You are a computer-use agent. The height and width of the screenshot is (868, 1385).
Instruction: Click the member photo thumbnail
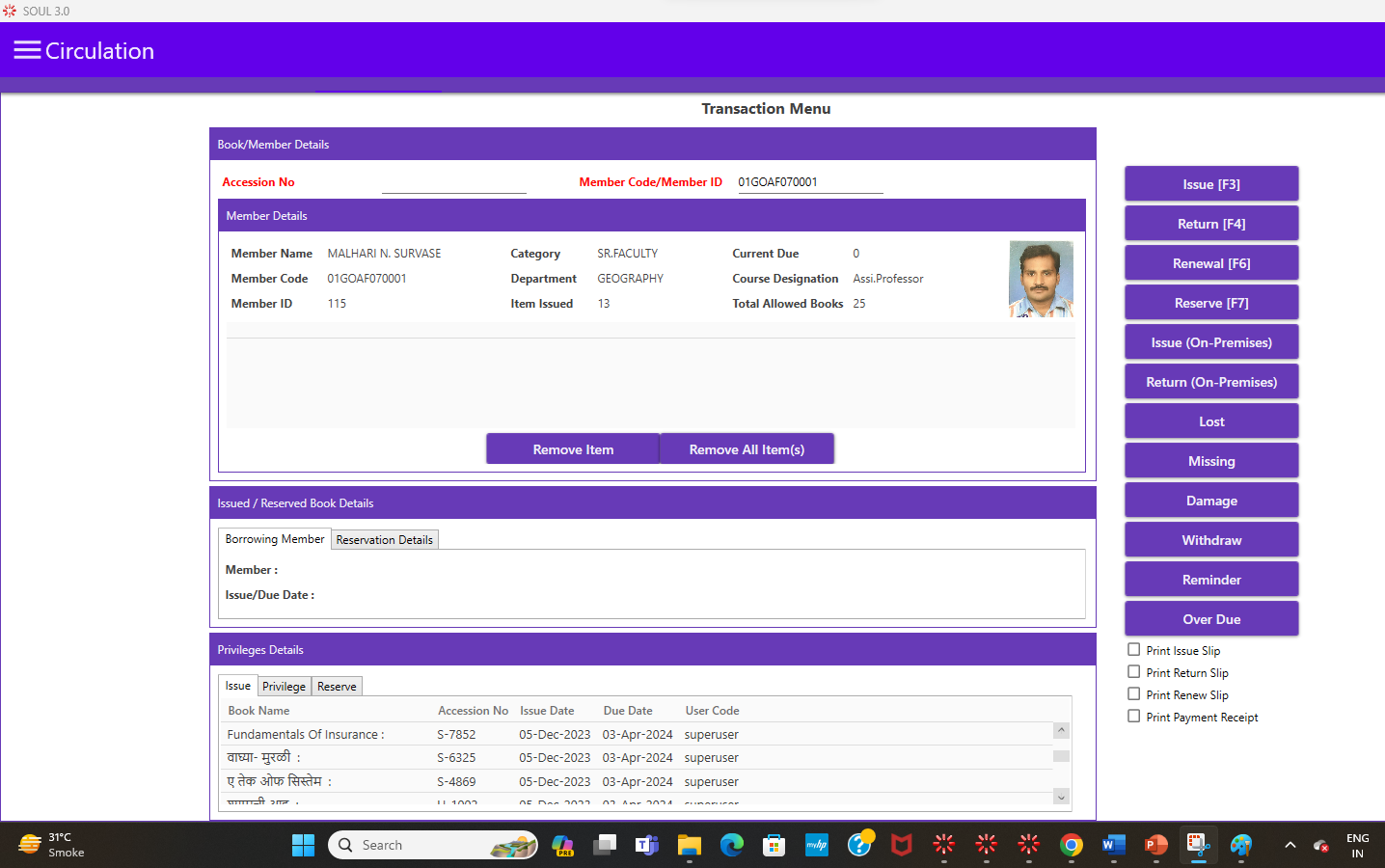coord(1041,279)
